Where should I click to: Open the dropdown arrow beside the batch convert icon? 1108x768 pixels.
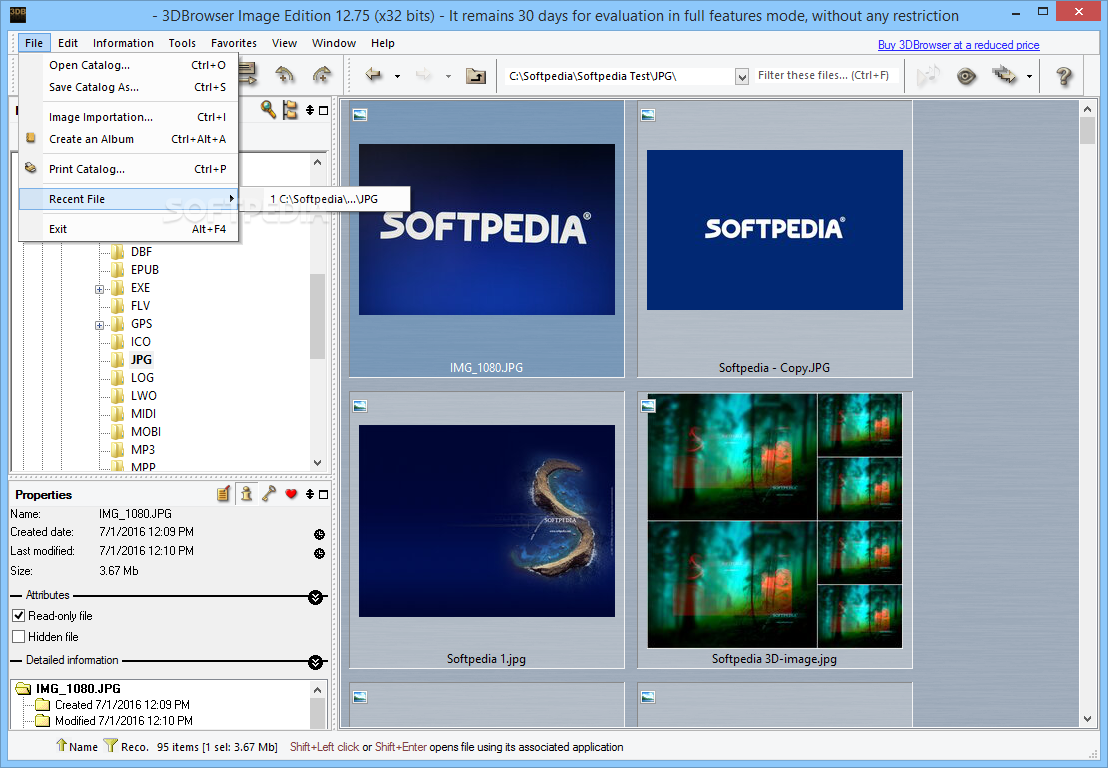click(x=1029, y=76)
